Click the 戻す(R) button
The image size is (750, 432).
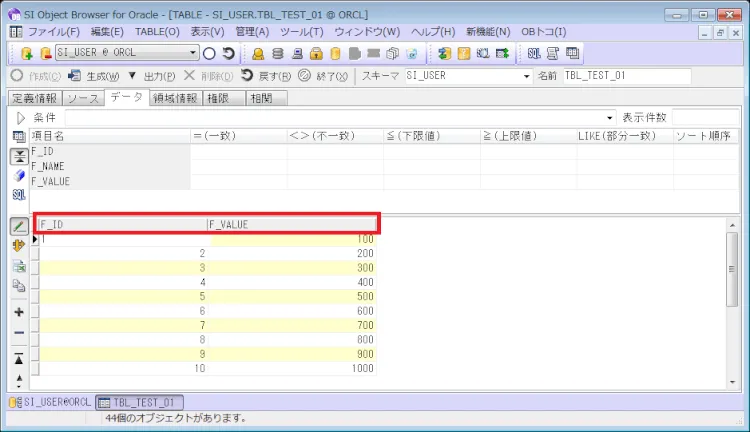coord(266,76)
